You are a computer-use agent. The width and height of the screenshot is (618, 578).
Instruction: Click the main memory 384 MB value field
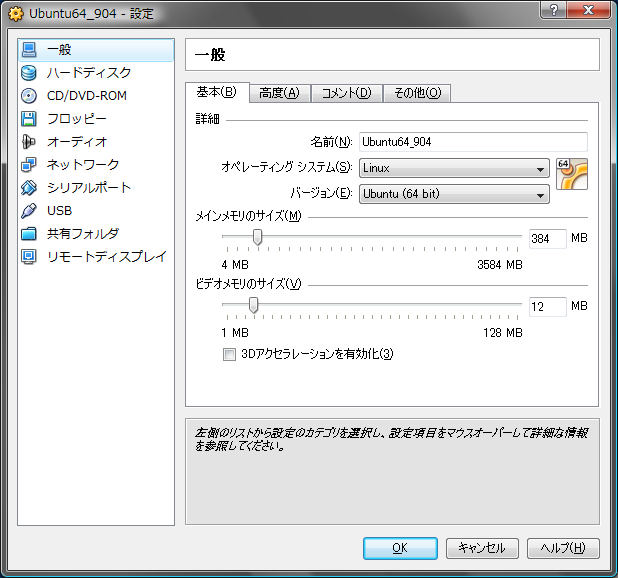coord(547,239)
